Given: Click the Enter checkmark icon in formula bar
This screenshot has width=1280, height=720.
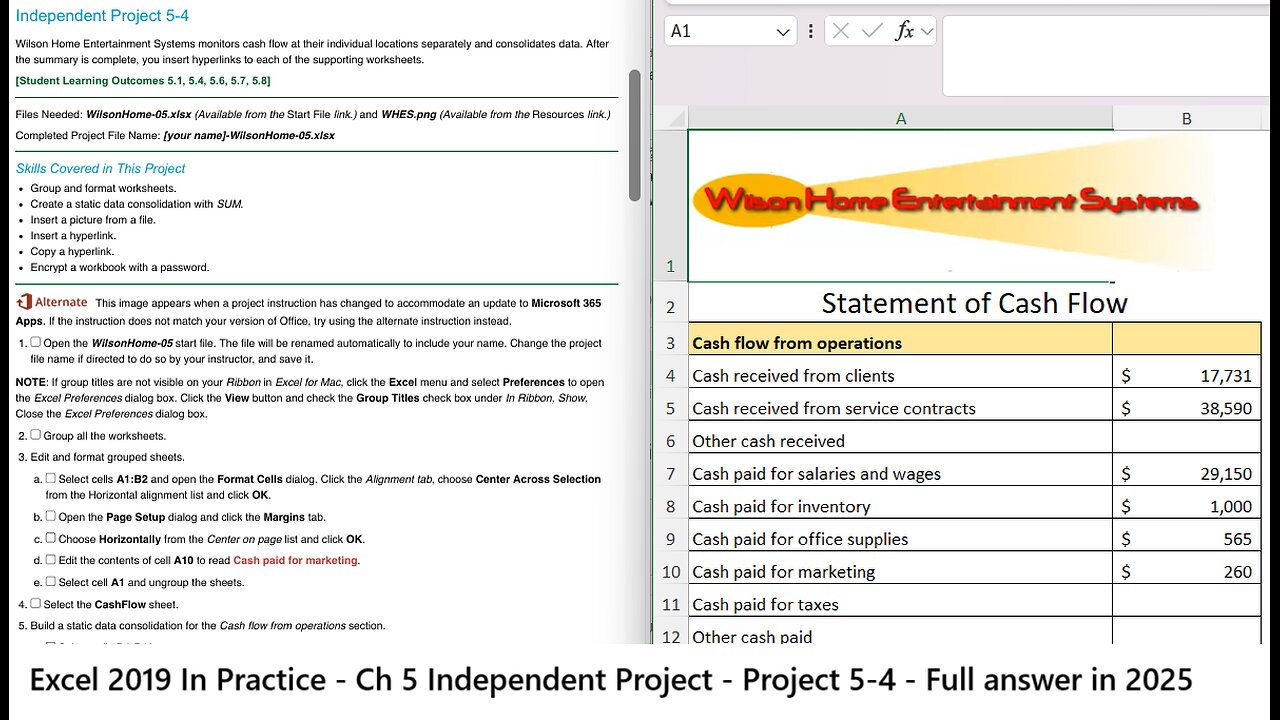Looking at the screenshot, I should [x=872, y=31].
